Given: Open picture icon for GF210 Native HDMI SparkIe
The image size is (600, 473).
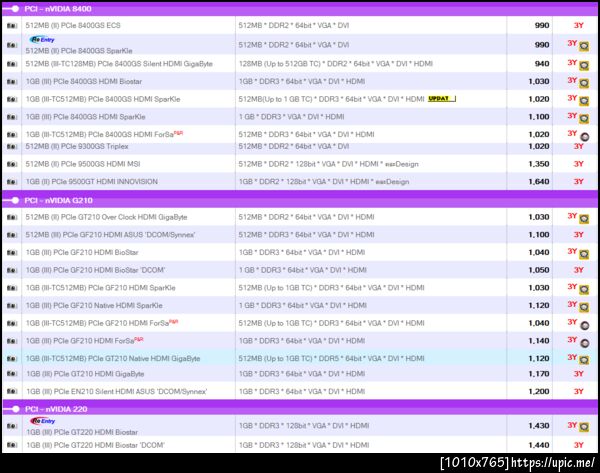Looking at the screenshot, I should click(12, 306).
